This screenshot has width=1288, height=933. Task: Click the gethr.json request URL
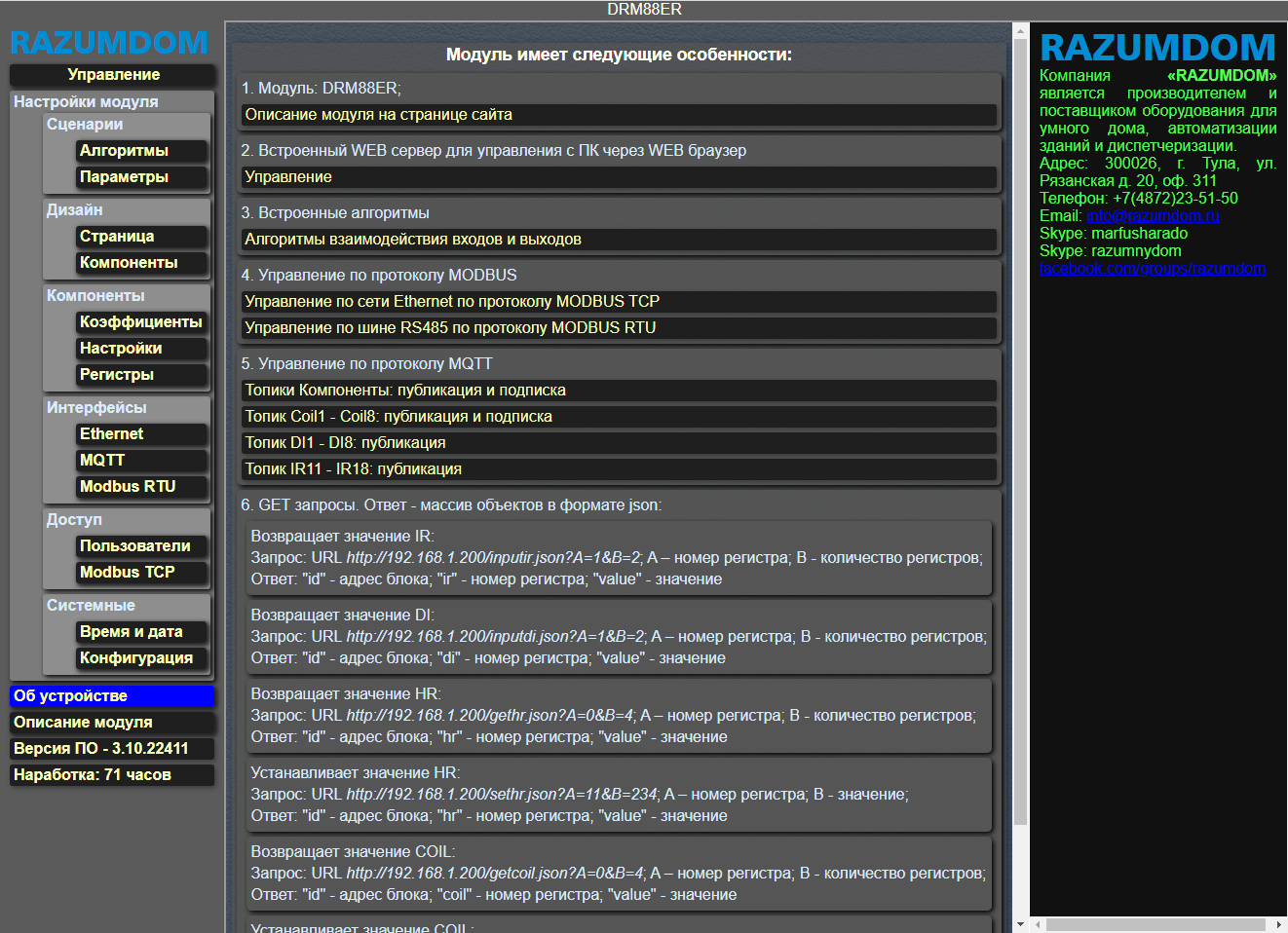click(490, 716)
